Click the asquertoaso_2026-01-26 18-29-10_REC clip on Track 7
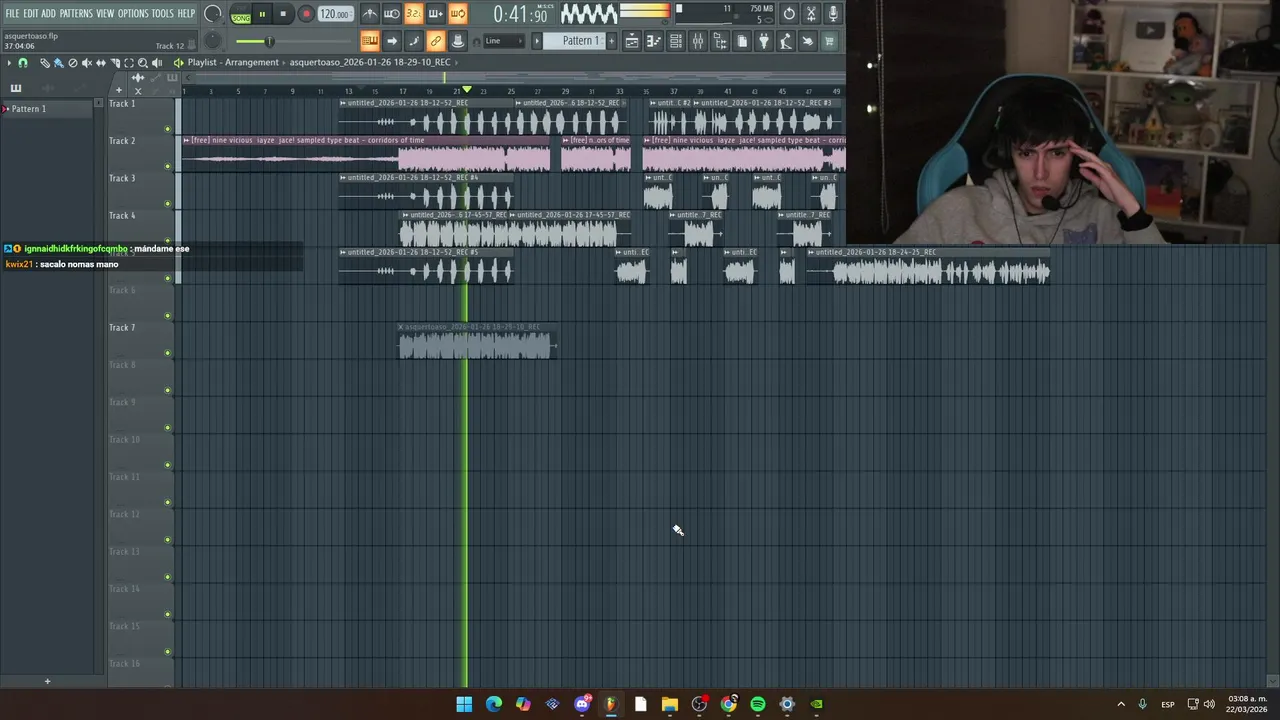Screen dimensions: 1280x720 point(477,342)
